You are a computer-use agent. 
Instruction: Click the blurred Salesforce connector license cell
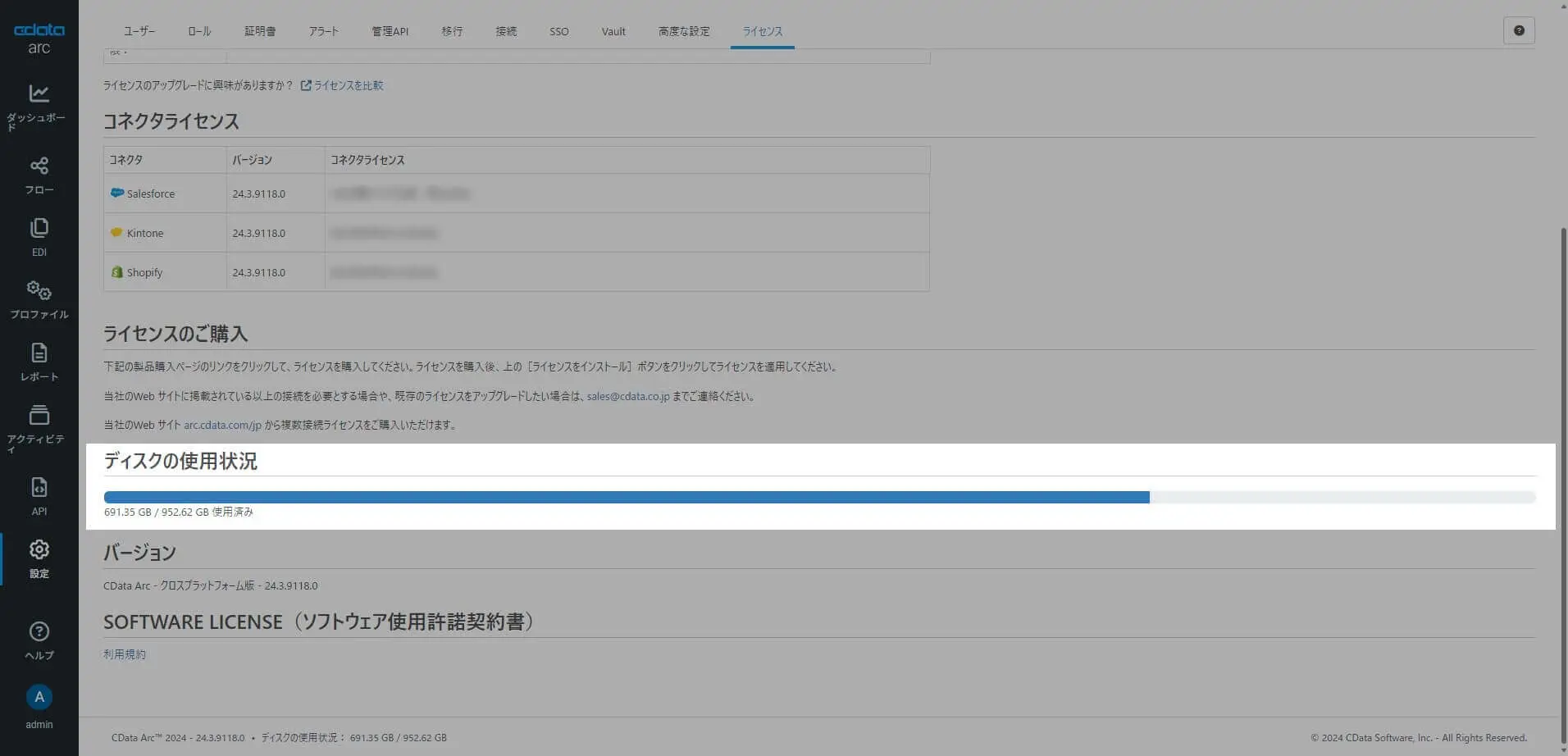pyautogui.click(x=627, y=194)
